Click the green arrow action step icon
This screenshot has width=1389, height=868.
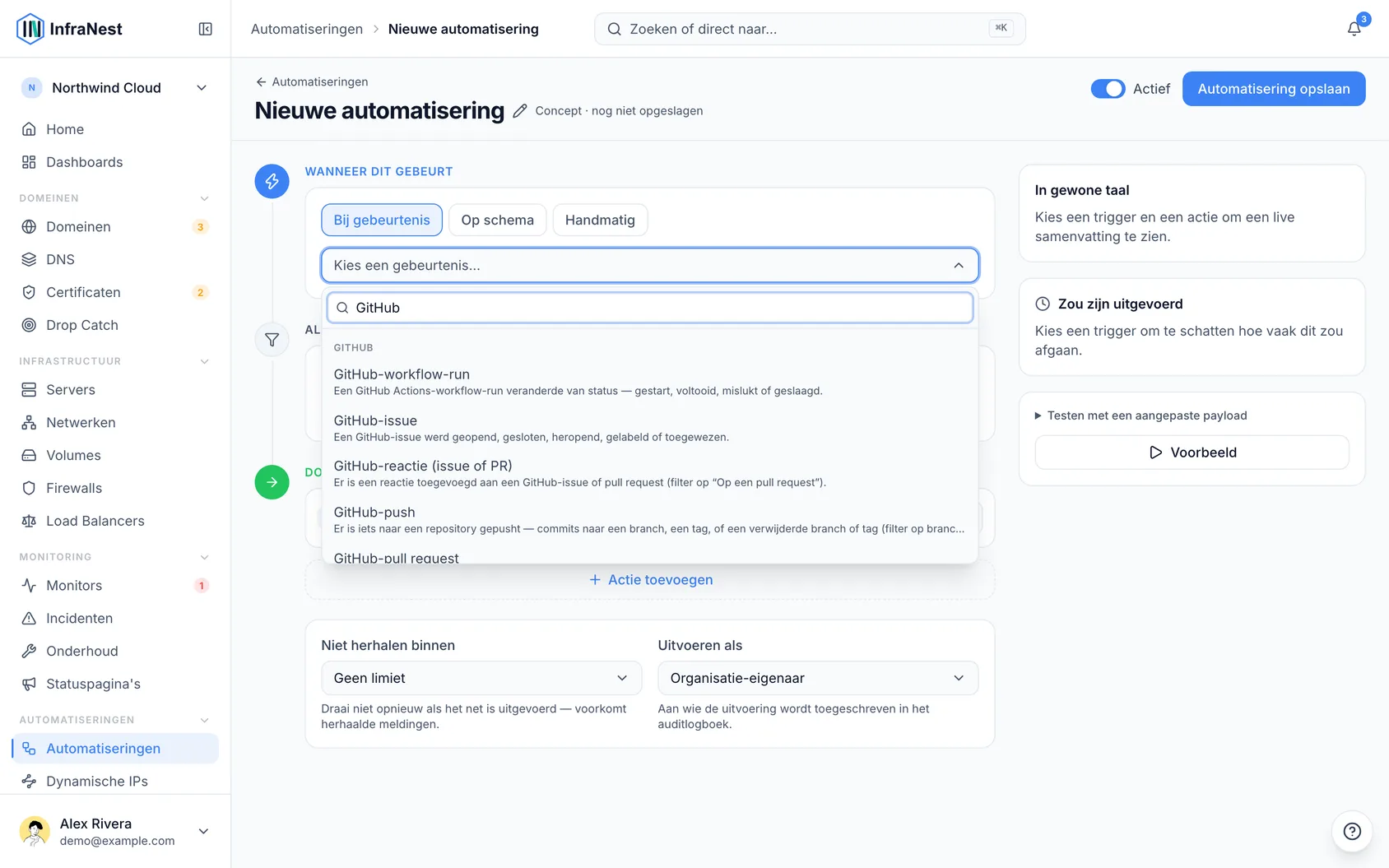click(x=272, y=482)
